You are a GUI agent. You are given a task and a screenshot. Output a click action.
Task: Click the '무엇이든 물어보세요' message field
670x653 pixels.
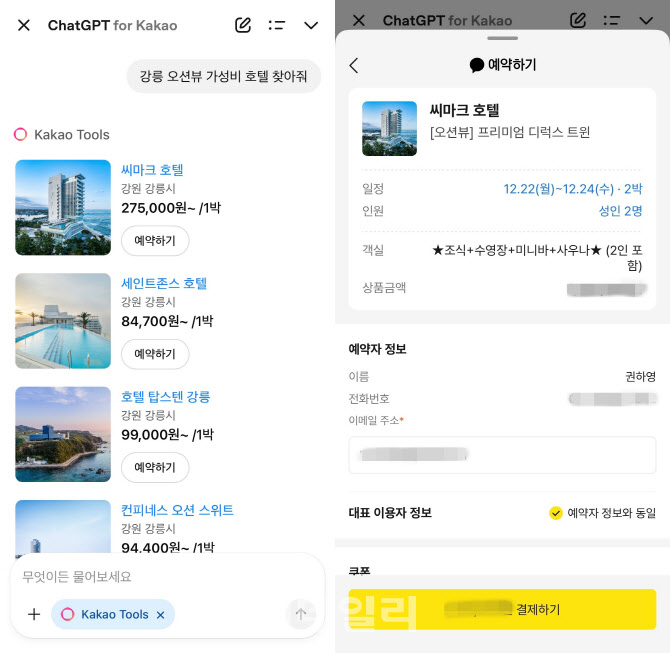click(150, 577)
